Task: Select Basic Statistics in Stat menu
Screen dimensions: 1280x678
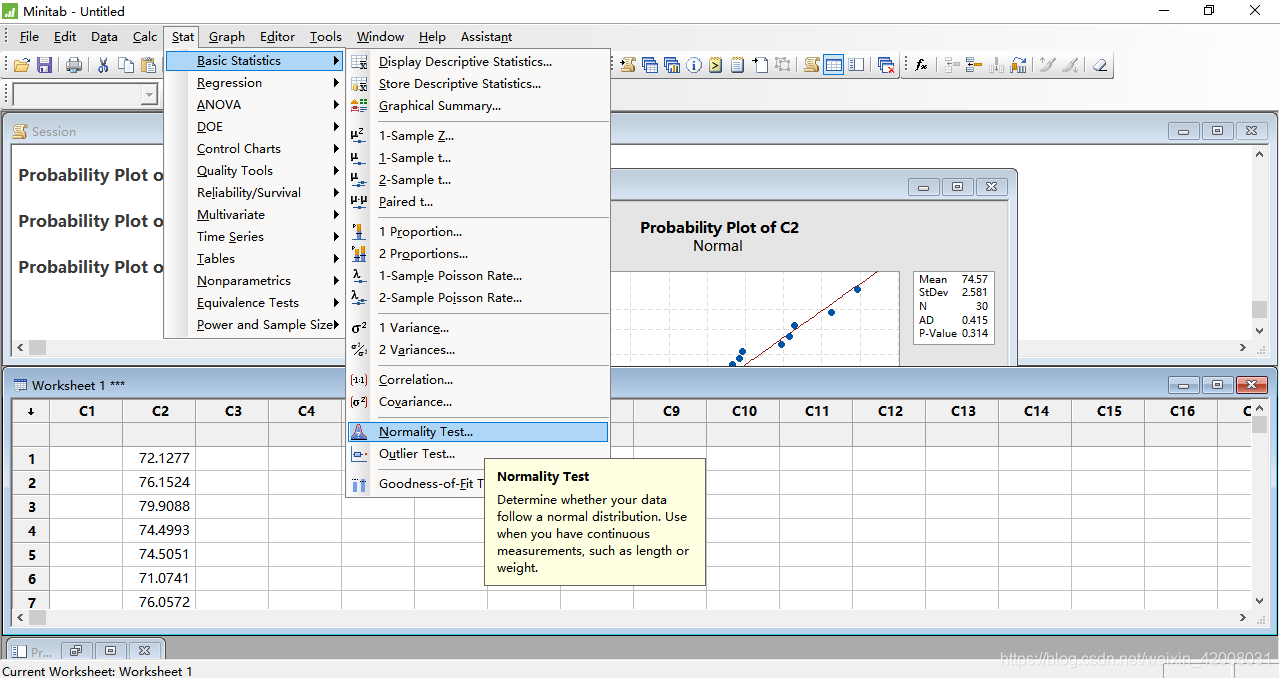Action: [255, 61]
